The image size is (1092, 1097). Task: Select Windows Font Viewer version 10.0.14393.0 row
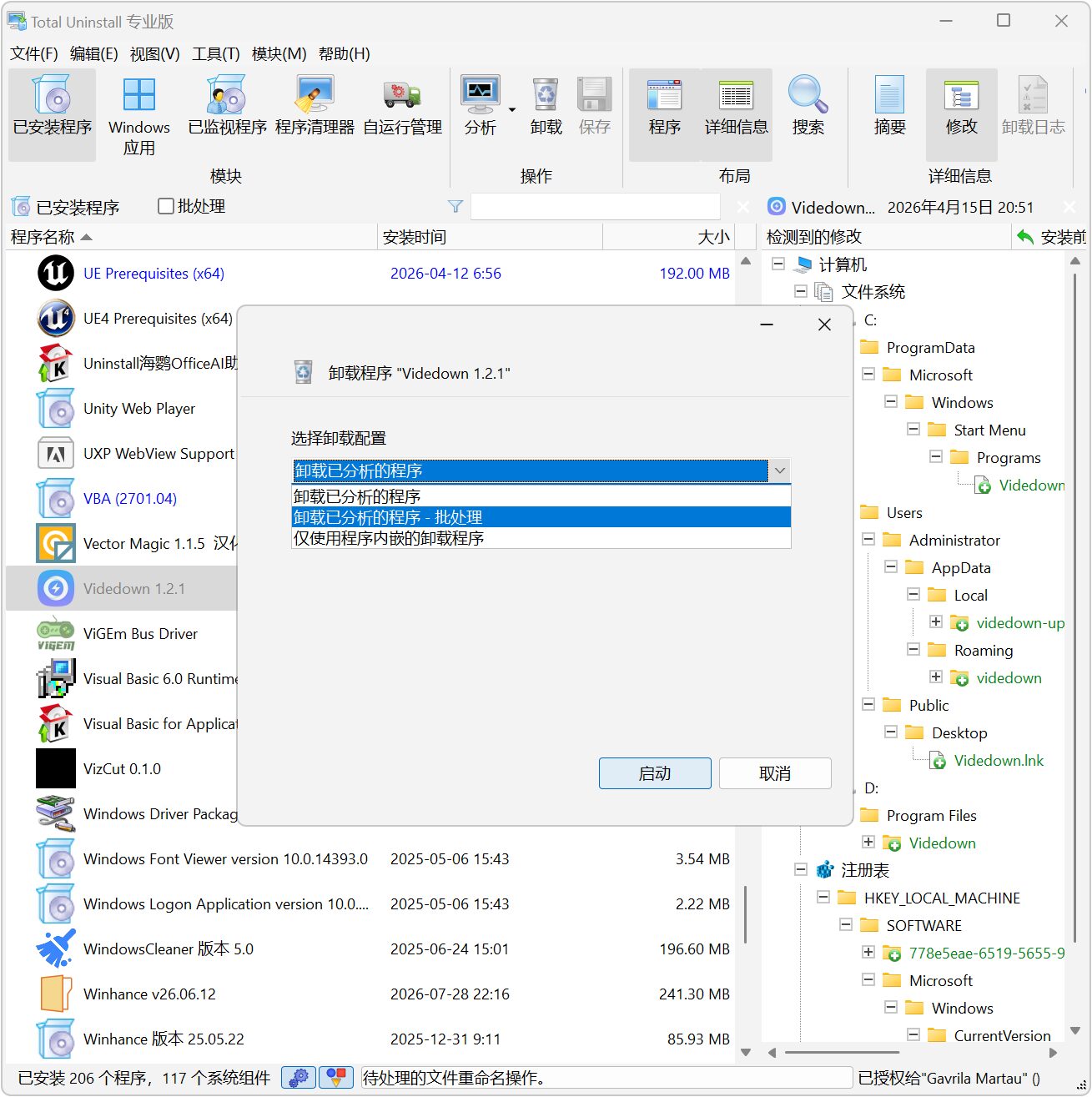coord(370,858)
